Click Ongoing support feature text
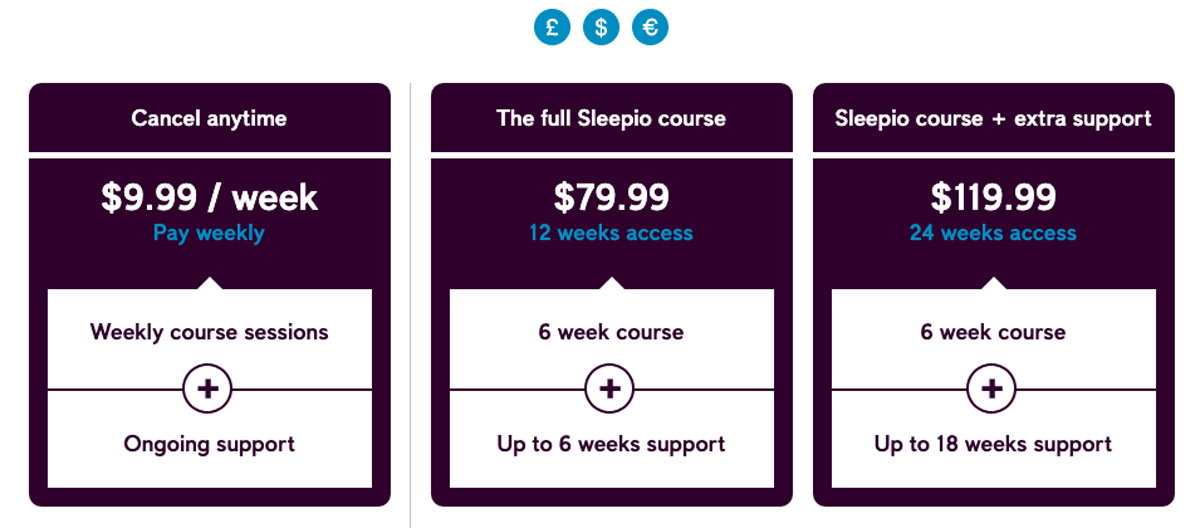Viewport: 1200px width, 528px height. coord(209,444)
